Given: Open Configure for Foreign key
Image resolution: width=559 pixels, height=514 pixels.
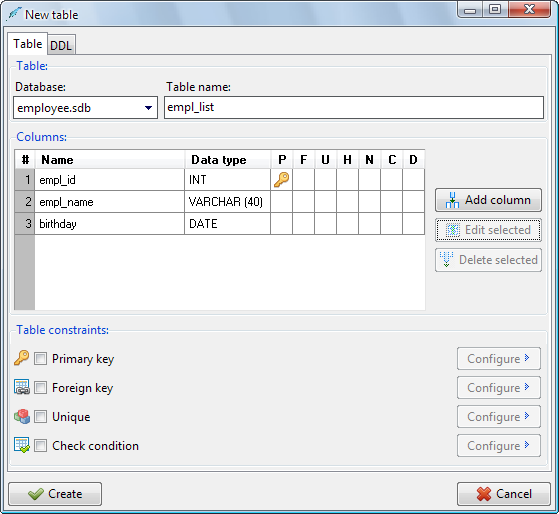Looking at the screenshot, I should click(x=499, y=387).
